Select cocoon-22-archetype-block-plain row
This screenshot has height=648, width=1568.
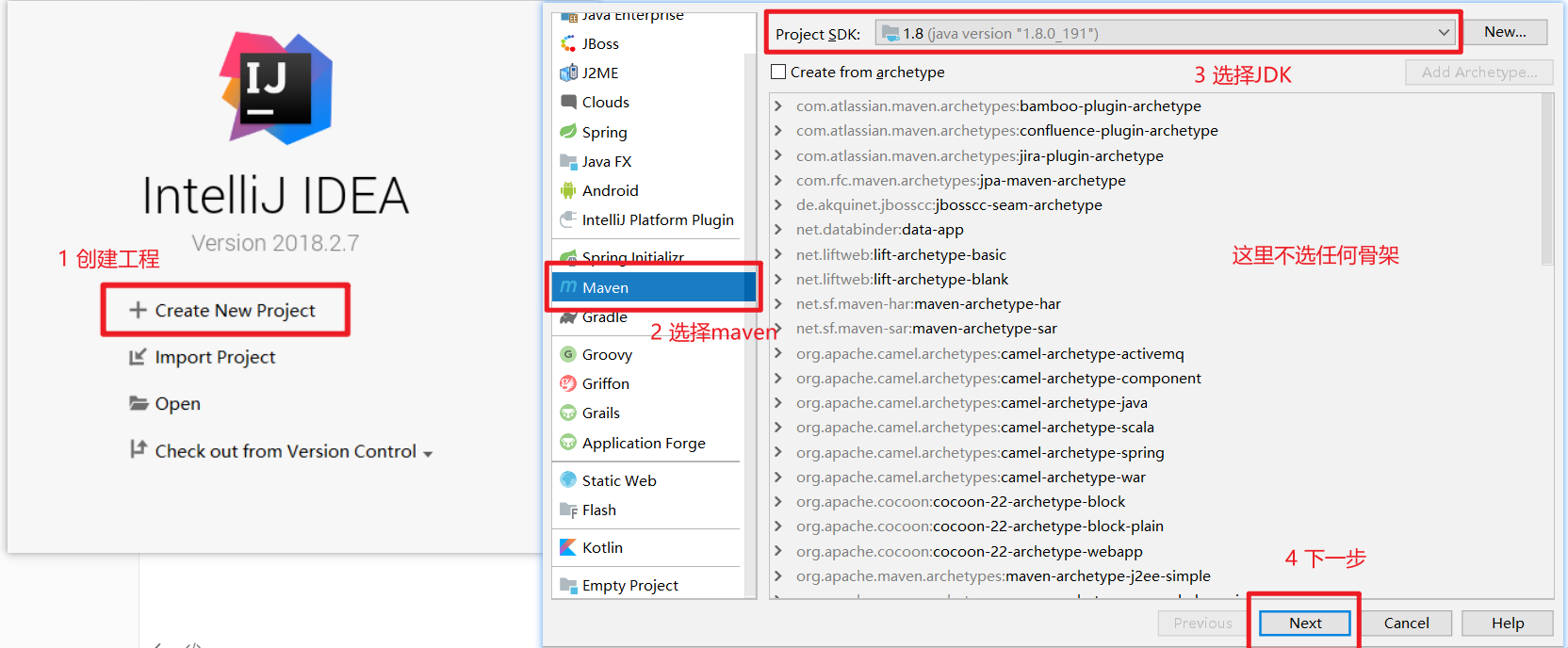pos(1155,526)
